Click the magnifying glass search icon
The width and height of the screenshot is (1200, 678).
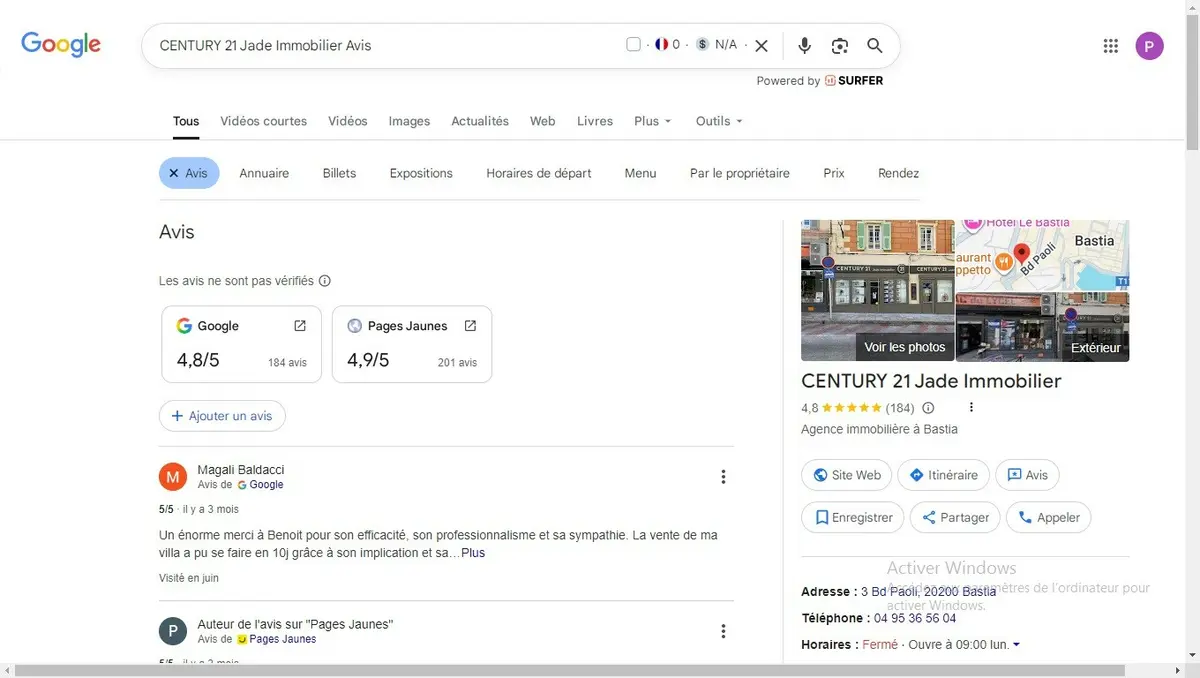click(875, 45)
